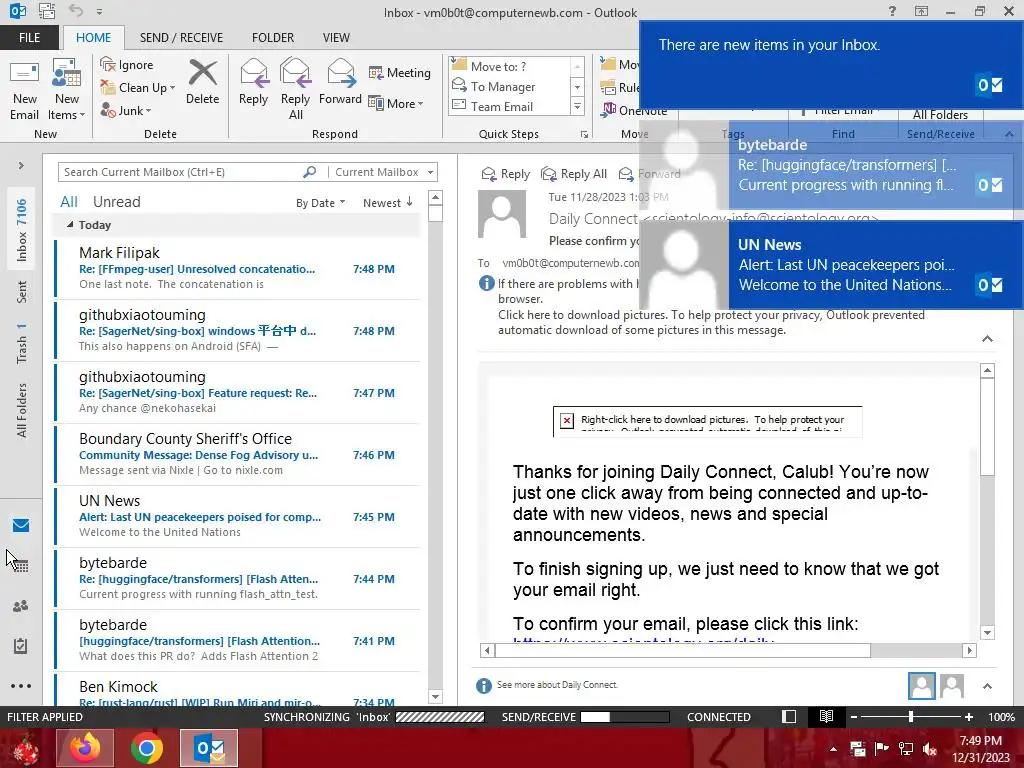Switch to Mail view
This screenshot has height=768, width=1024.
point(21,526)
